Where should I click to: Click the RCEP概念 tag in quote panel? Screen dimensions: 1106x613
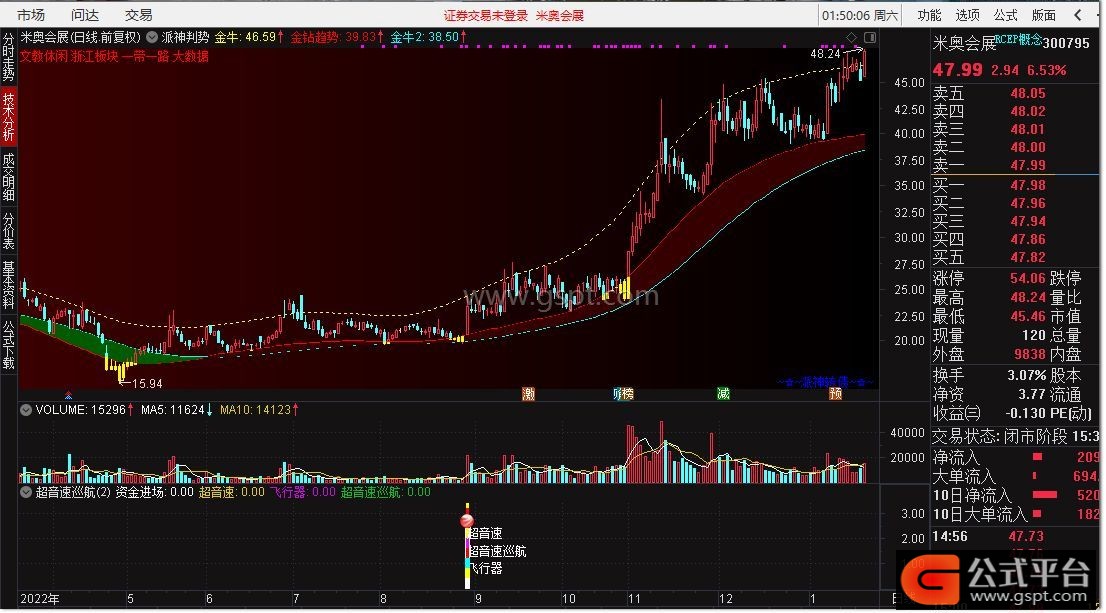tap(1018, 40)
